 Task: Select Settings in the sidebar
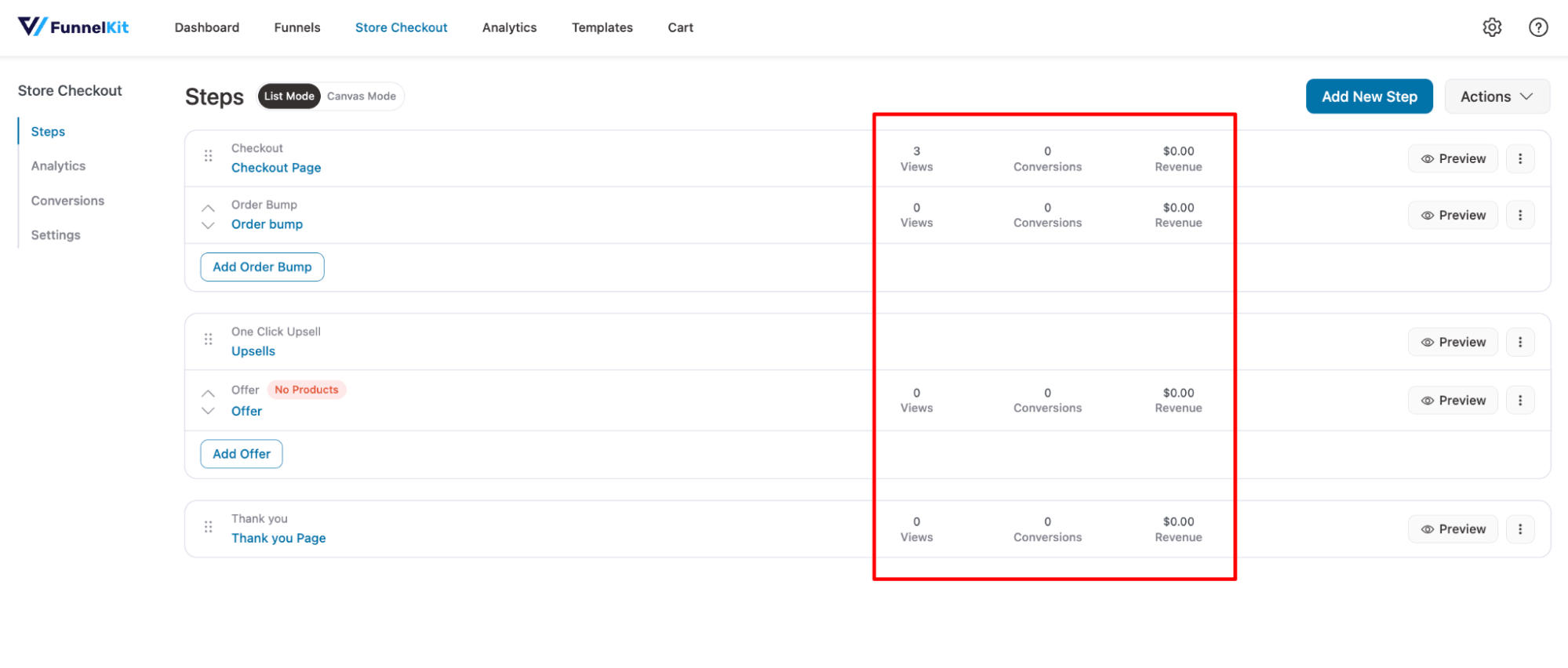click(56, 235)
